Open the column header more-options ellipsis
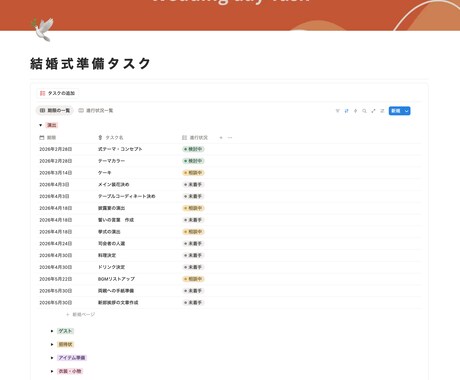This screenshot has height=380, width=460. point(230,137)
